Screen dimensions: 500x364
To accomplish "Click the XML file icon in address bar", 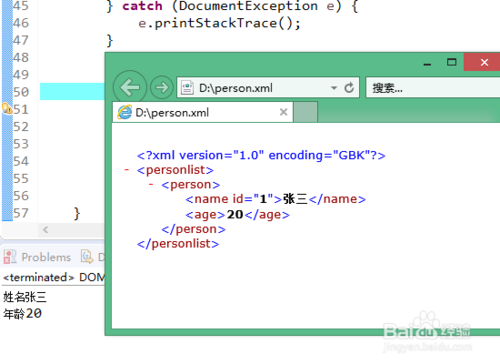I will click(x=187, y=88).
